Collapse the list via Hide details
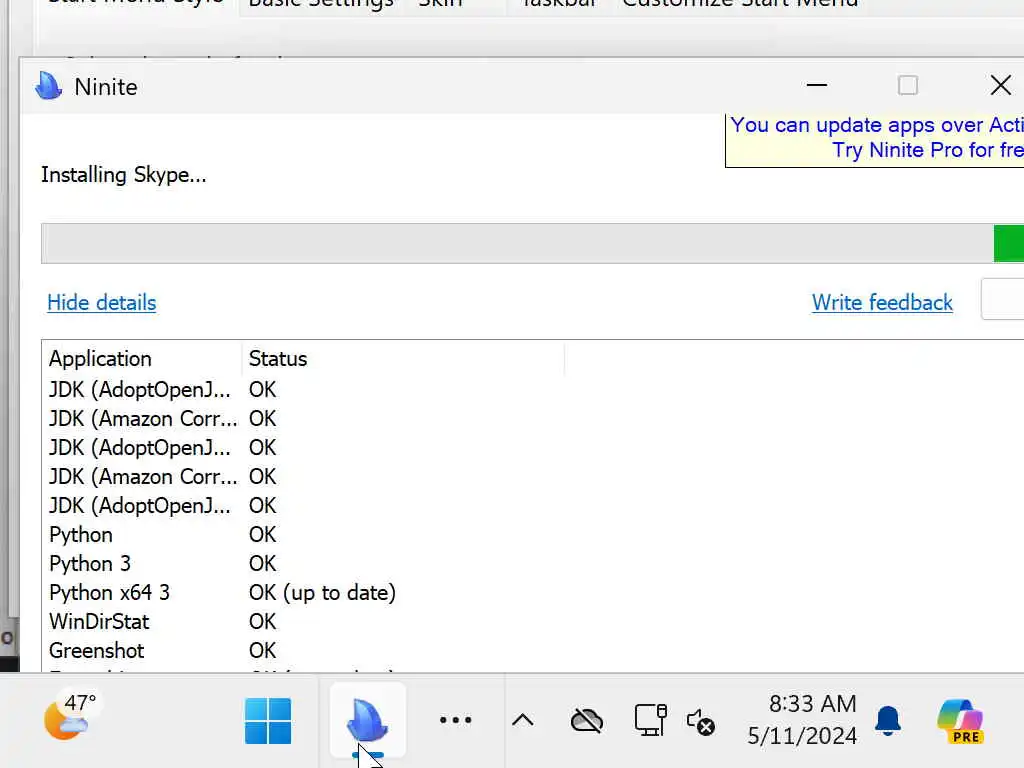This screenshot has width=1024, height=768. tap(102, 302)
